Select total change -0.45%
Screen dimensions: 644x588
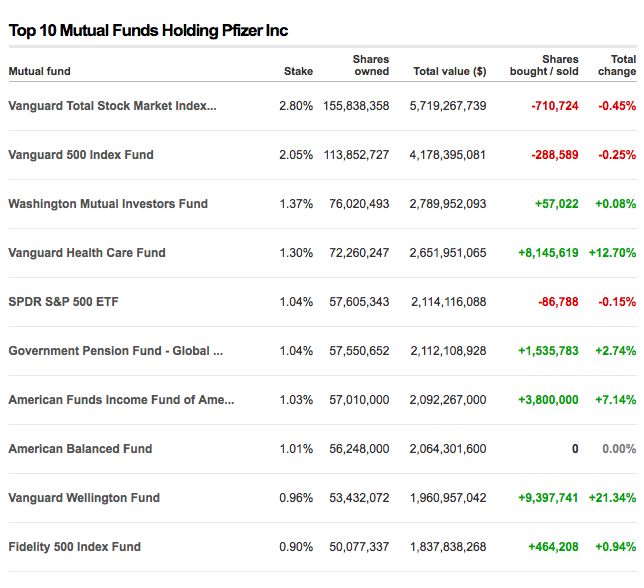[x=617, y=106]
